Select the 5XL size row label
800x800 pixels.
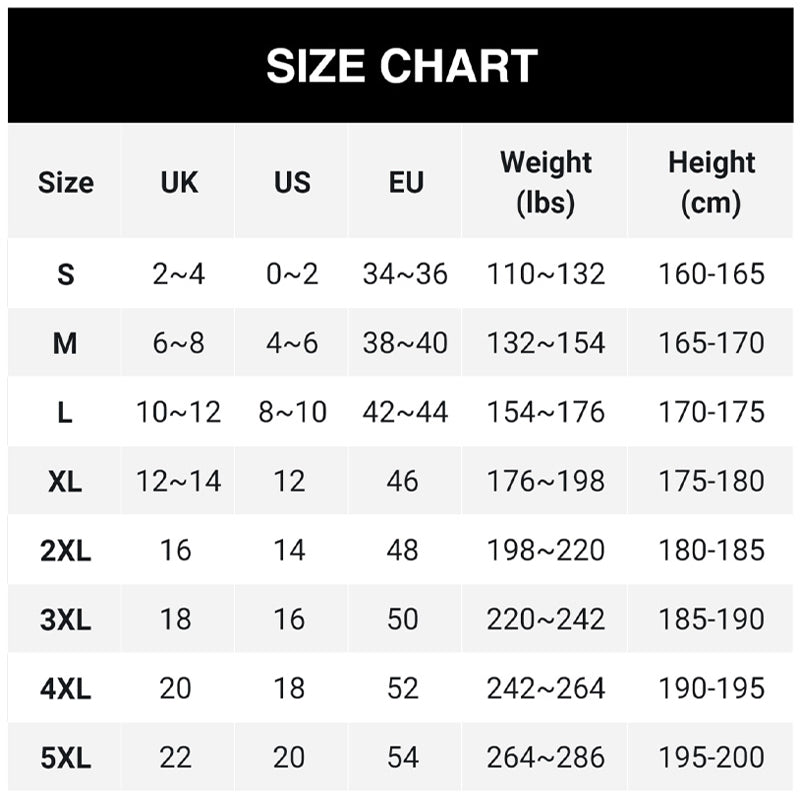coord(65,757)
